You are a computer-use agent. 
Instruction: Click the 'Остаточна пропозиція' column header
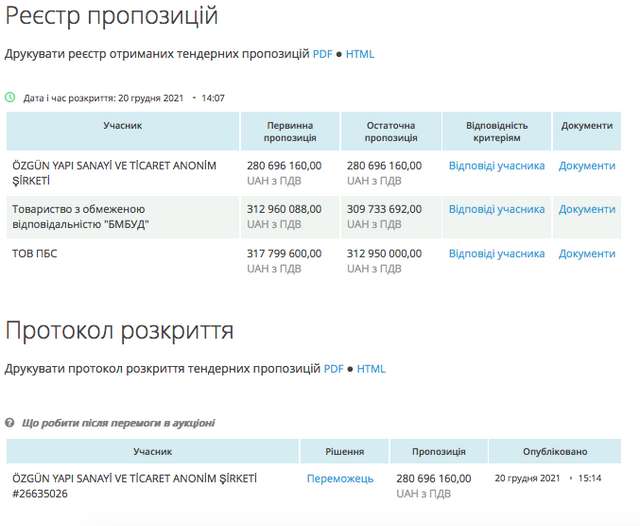391,132
